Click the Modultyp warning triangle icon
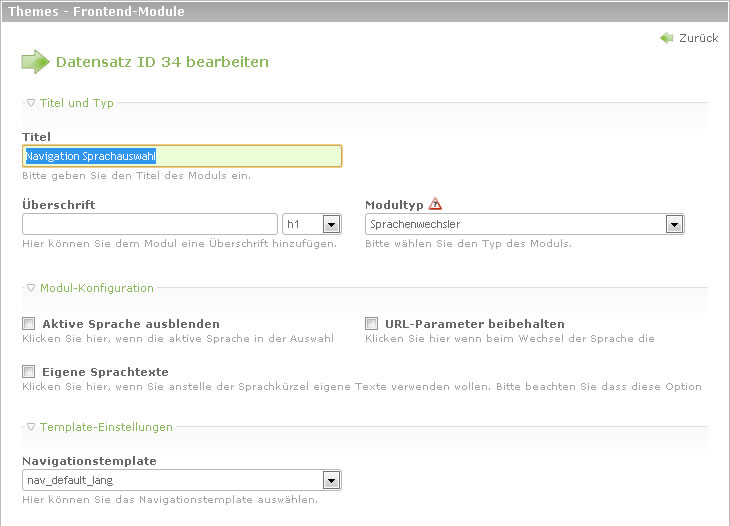730x526 pixels. pos(435,203)
